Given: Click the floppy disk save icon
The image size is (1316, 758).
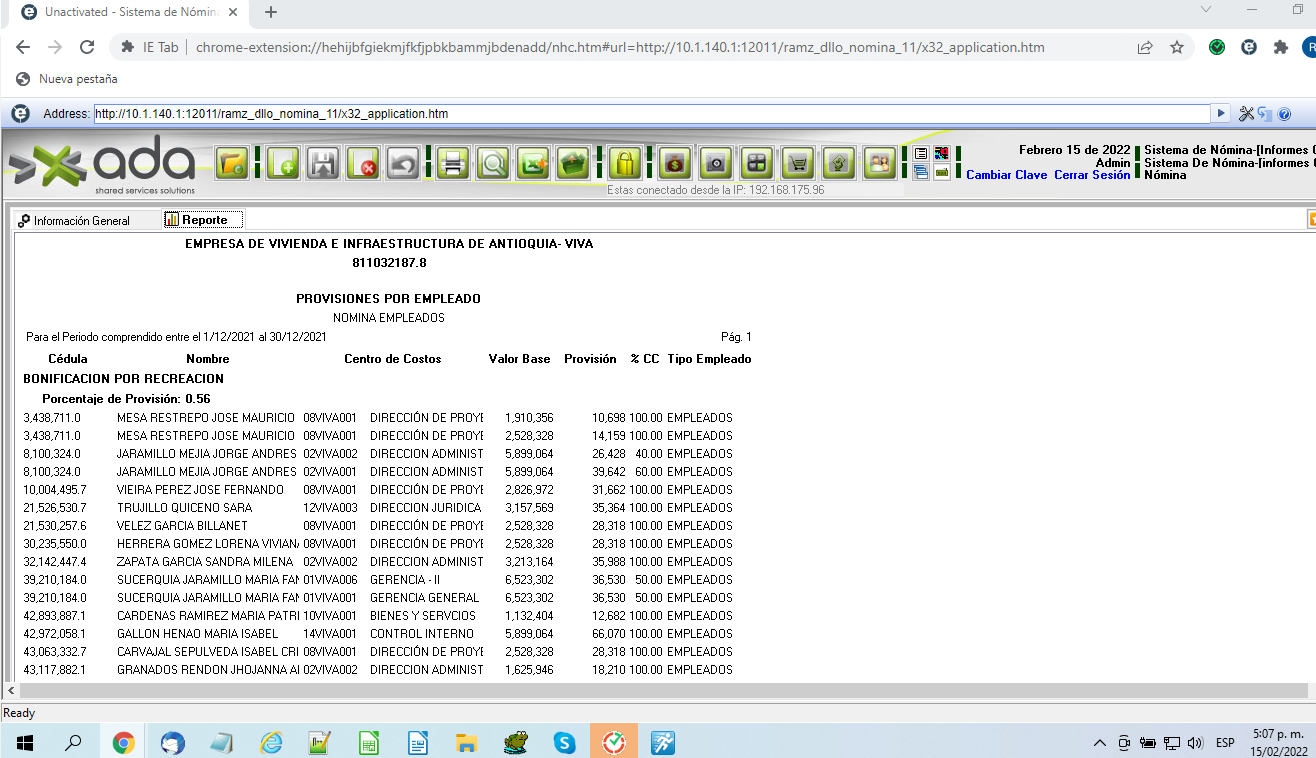Looking at the screenshot, I should [323, 163].
